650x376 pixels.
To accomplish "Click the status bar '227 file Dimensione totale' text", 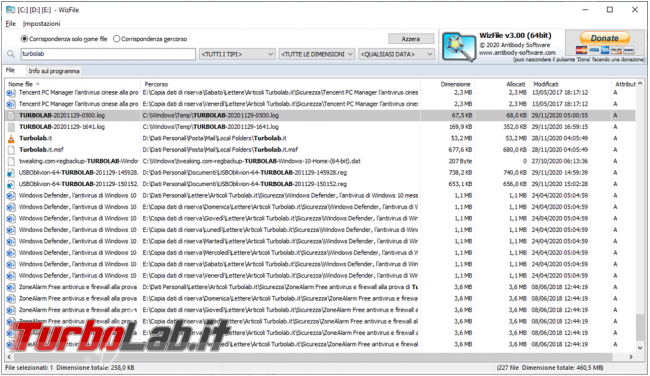I will point(550,368).
